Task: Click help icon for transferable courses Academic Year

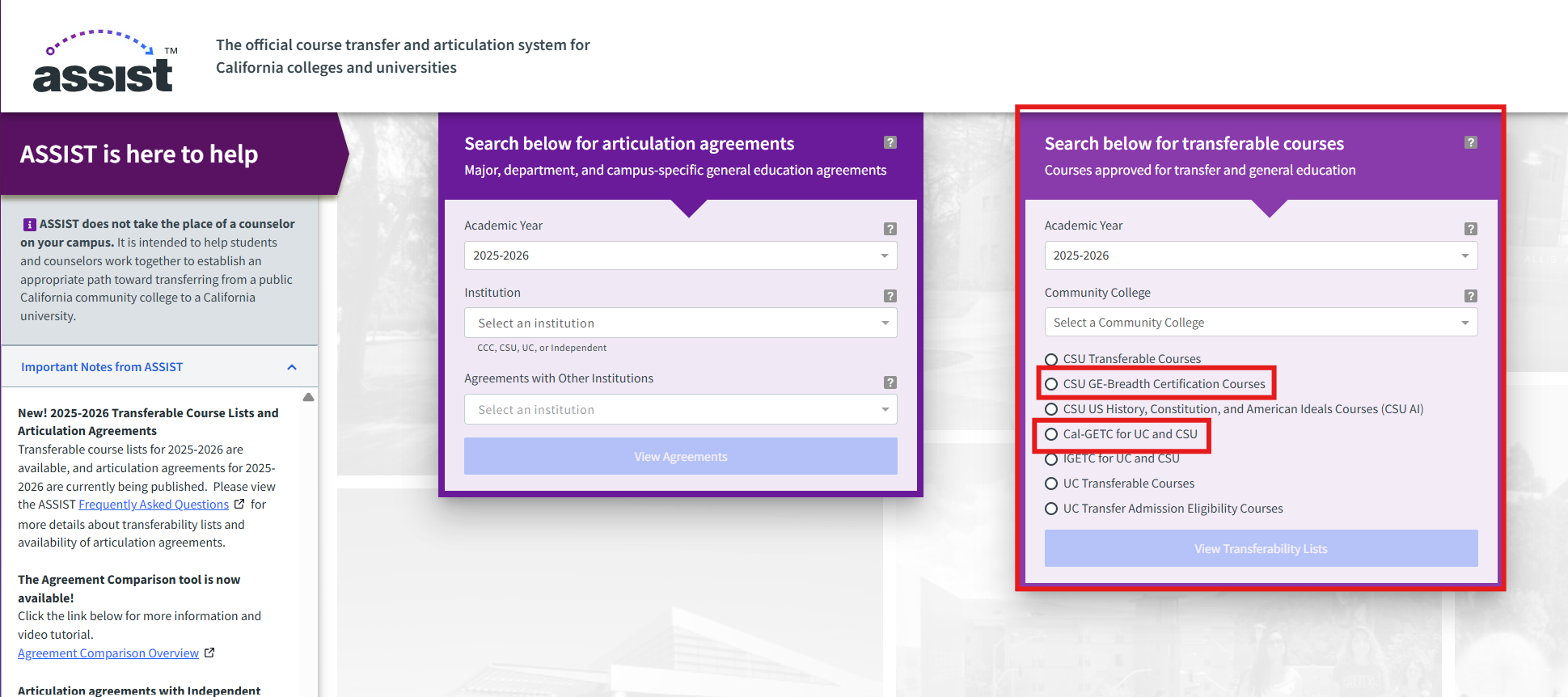Action: click(x=1471, y=229)
